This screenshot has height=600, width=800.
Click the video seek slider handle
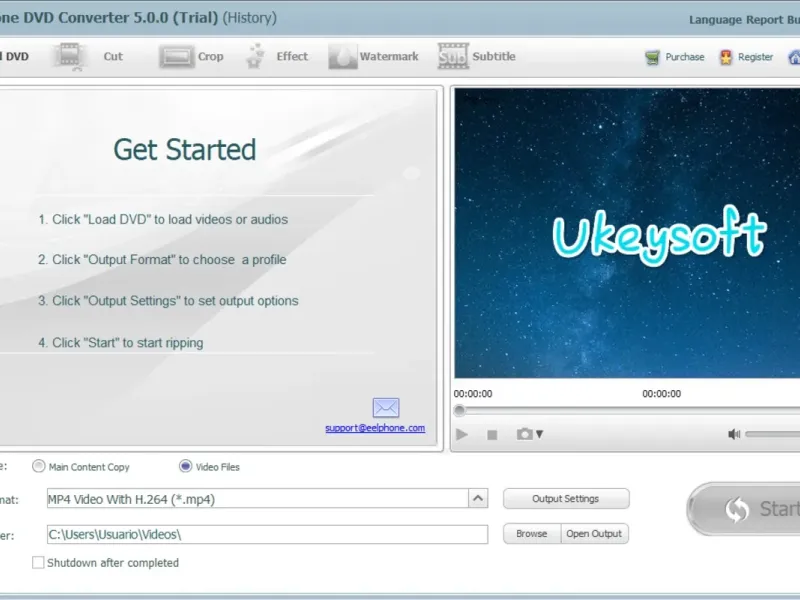[459, 410]
